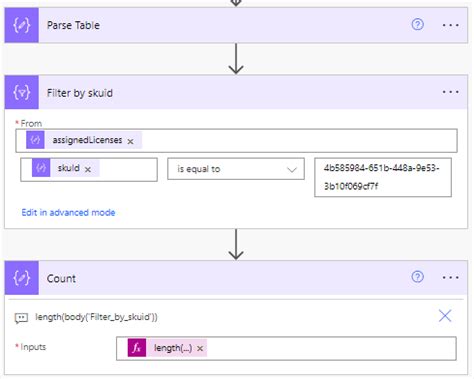Remove the assignedLicenses token
474x379 pixels.
point(130,142)
